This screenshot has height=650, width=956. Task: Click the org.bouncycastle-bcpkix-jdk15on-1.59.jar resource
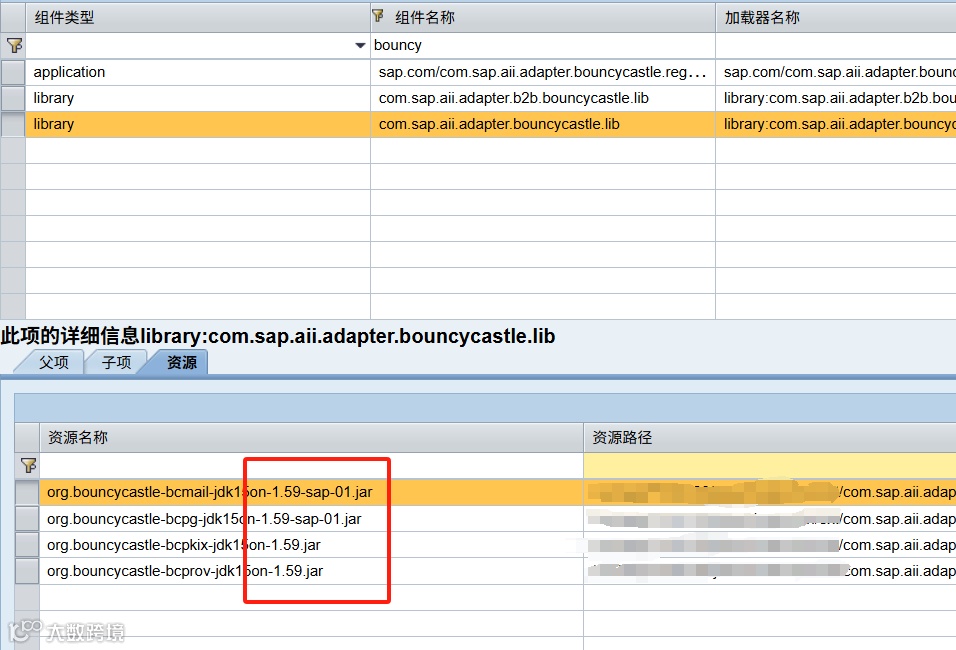pos(184,545)
